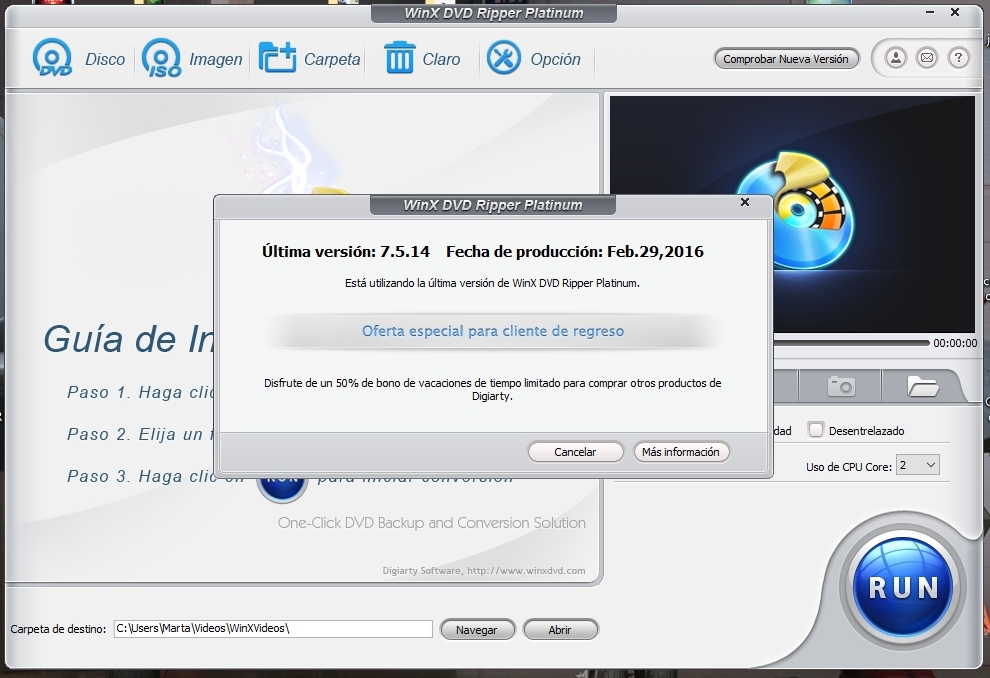Click the Carpeta de destino path field

273,628
